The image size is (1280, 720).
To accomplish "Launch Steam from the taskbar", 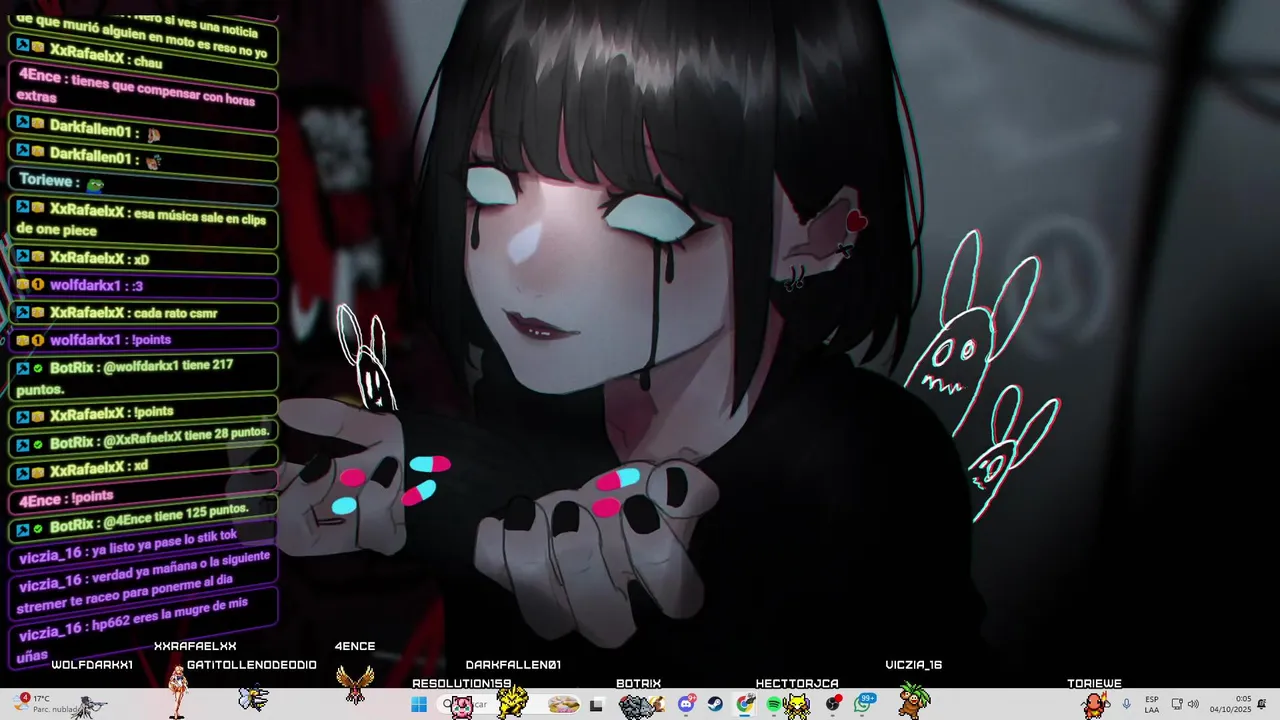I will 716,705.
